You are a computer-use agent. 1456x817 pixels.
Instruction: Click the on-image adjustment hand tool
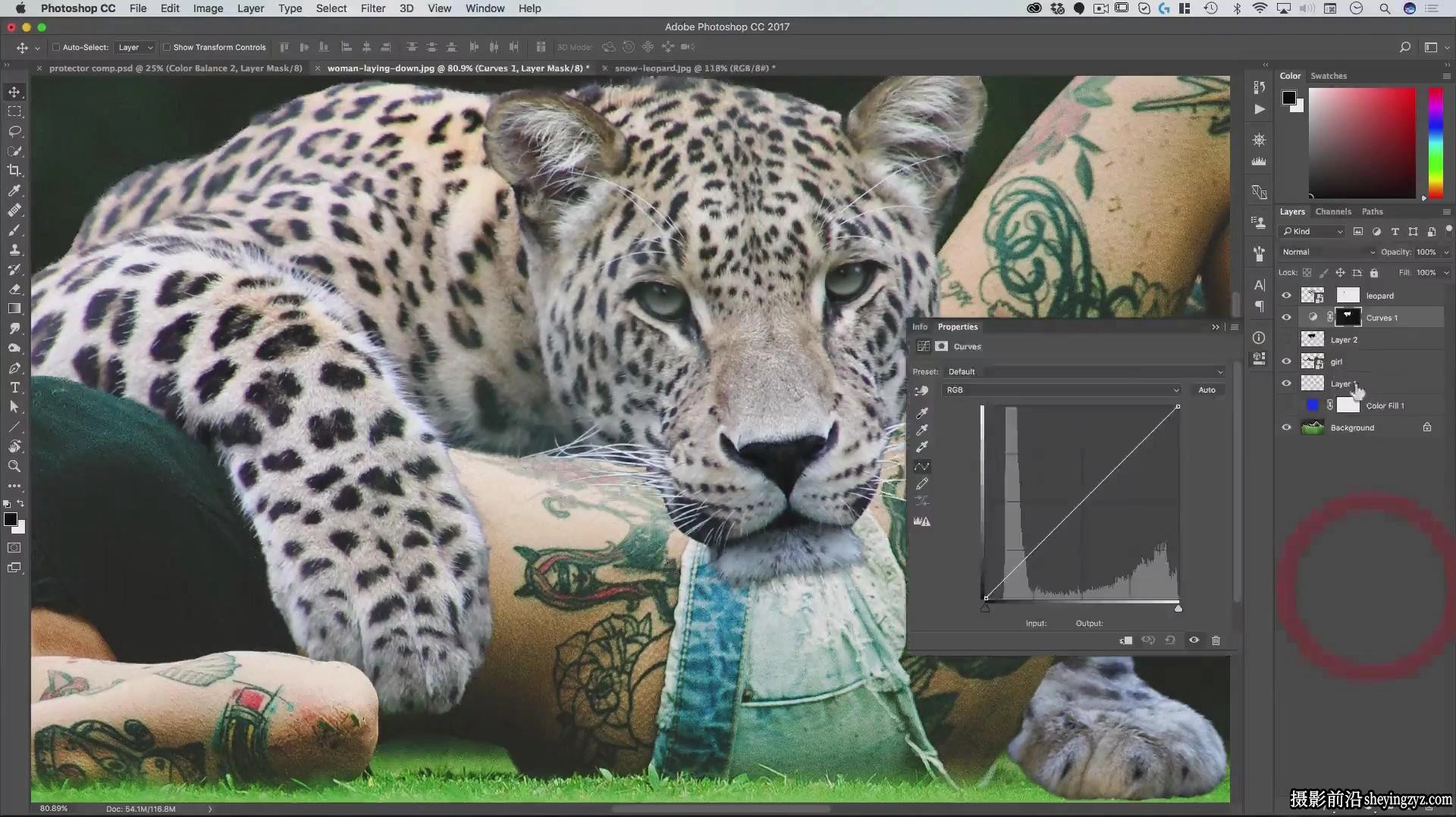(x=921, y=390)
